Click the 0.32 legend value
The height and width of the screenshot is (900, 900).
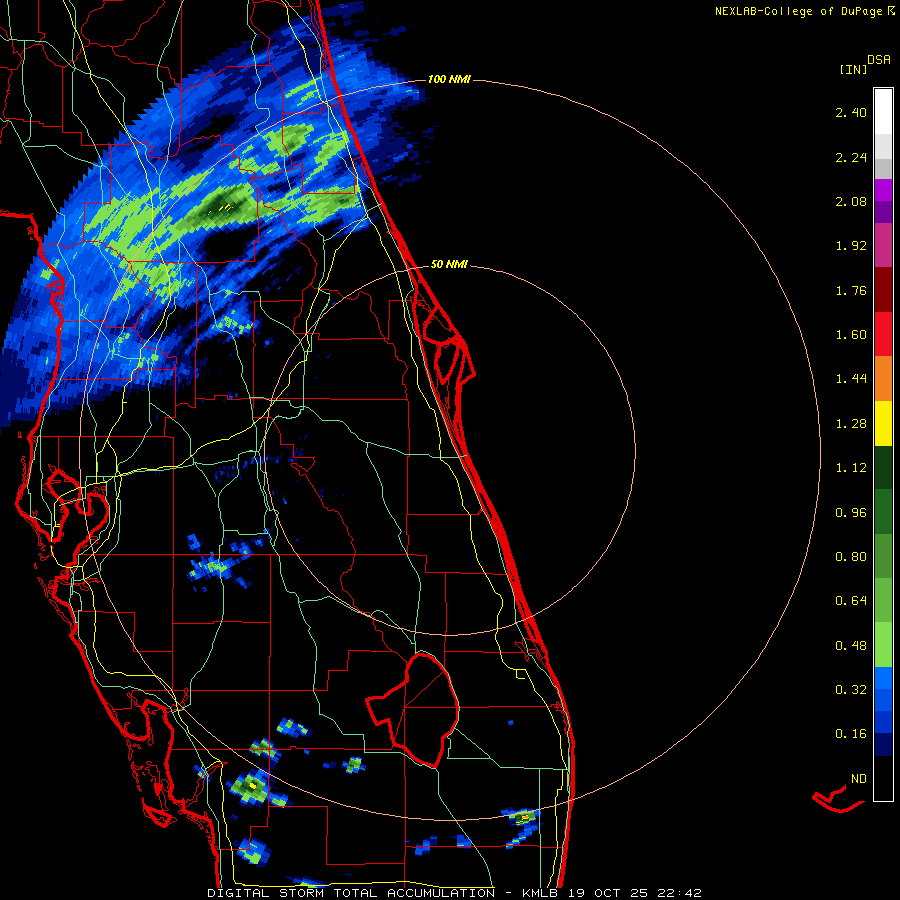[x=851, y=690]
